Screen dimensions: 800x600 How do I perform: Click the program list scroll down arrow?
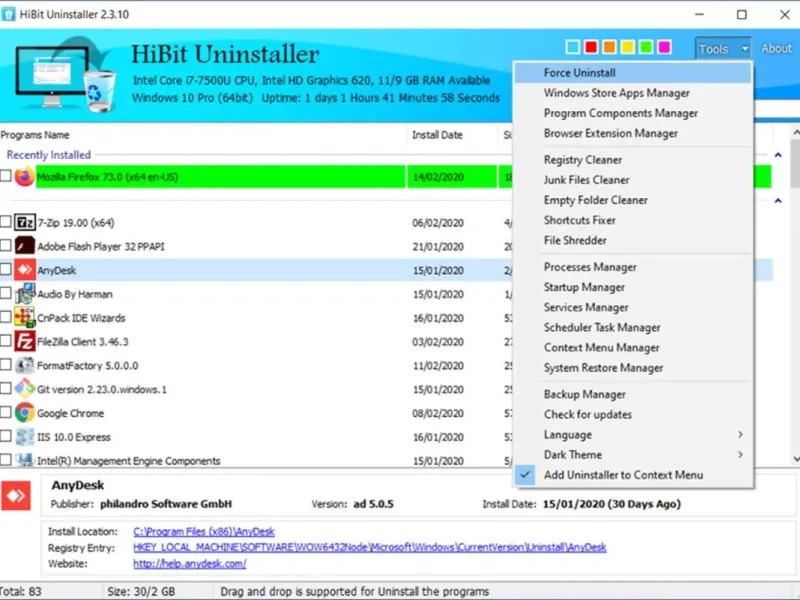point(795,459)
